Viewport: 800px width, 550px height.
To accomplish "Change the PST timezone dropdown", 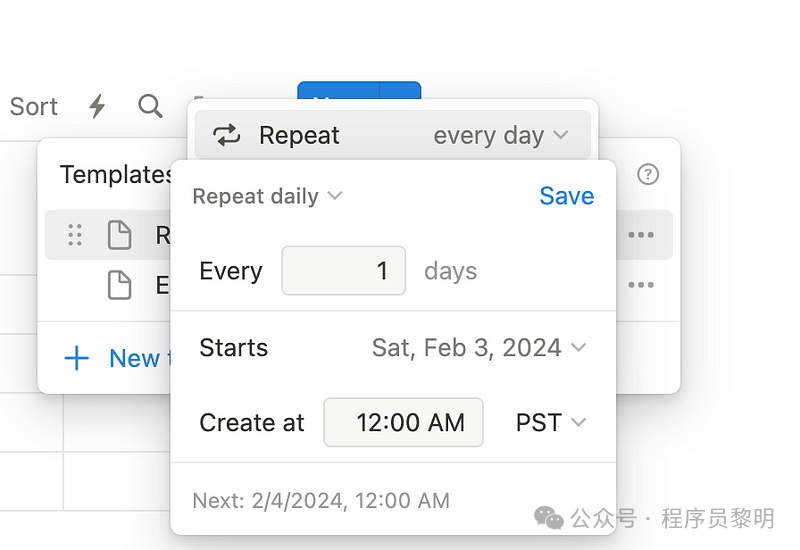I will [550, 422].
